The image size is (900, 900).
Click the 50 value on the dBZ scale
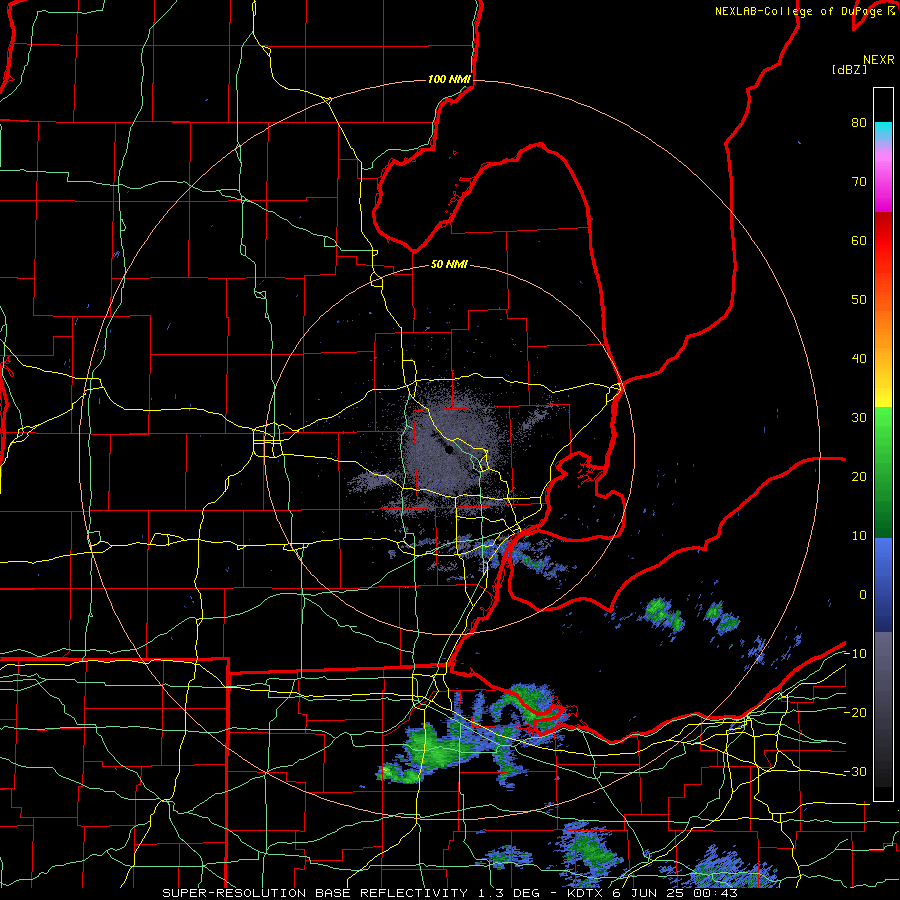(x=859, y=300)
